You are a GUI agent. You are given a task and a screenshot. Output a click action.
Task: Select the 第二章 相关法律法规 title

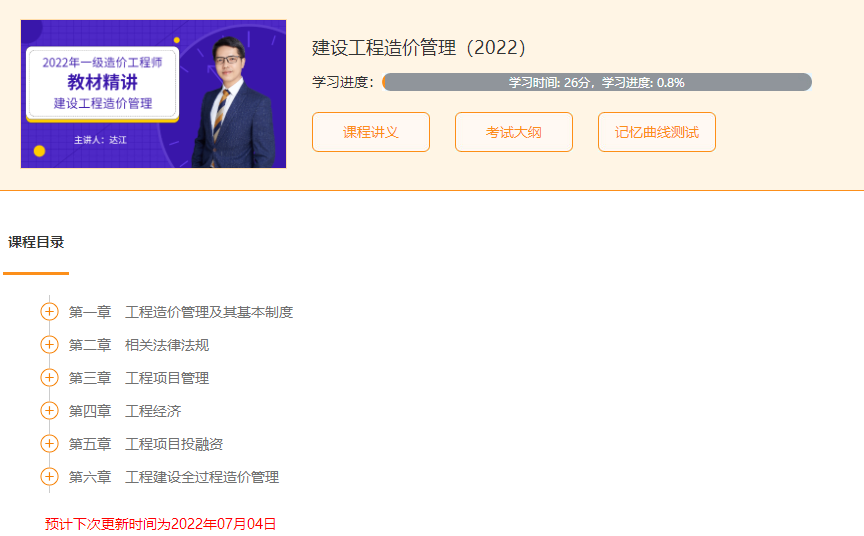[139, 345]
